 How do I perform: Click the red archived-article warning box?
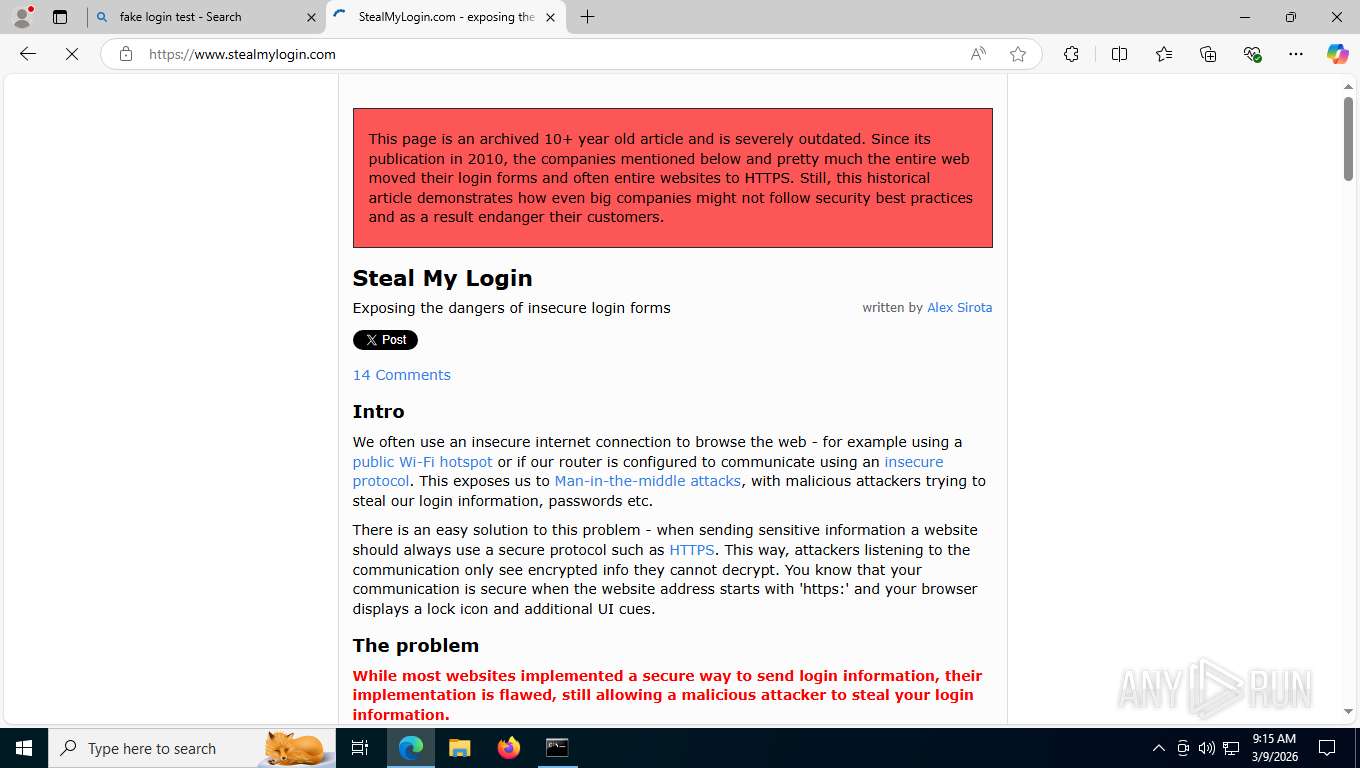pyautogui.click(x=673, y=178)
